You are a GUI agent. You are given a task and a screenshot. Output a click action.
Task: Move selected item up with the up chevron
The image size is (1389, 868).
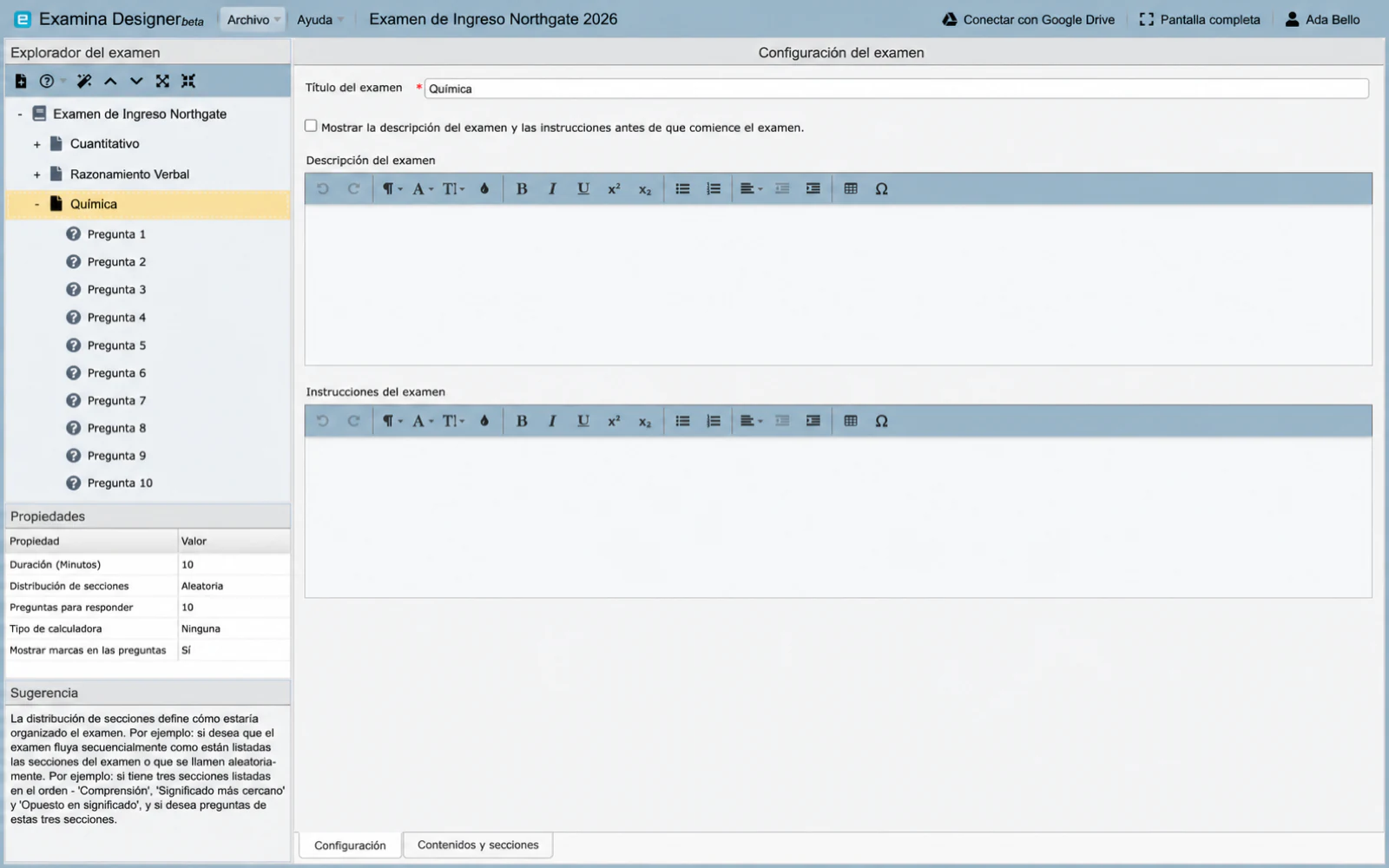[110, 81]
